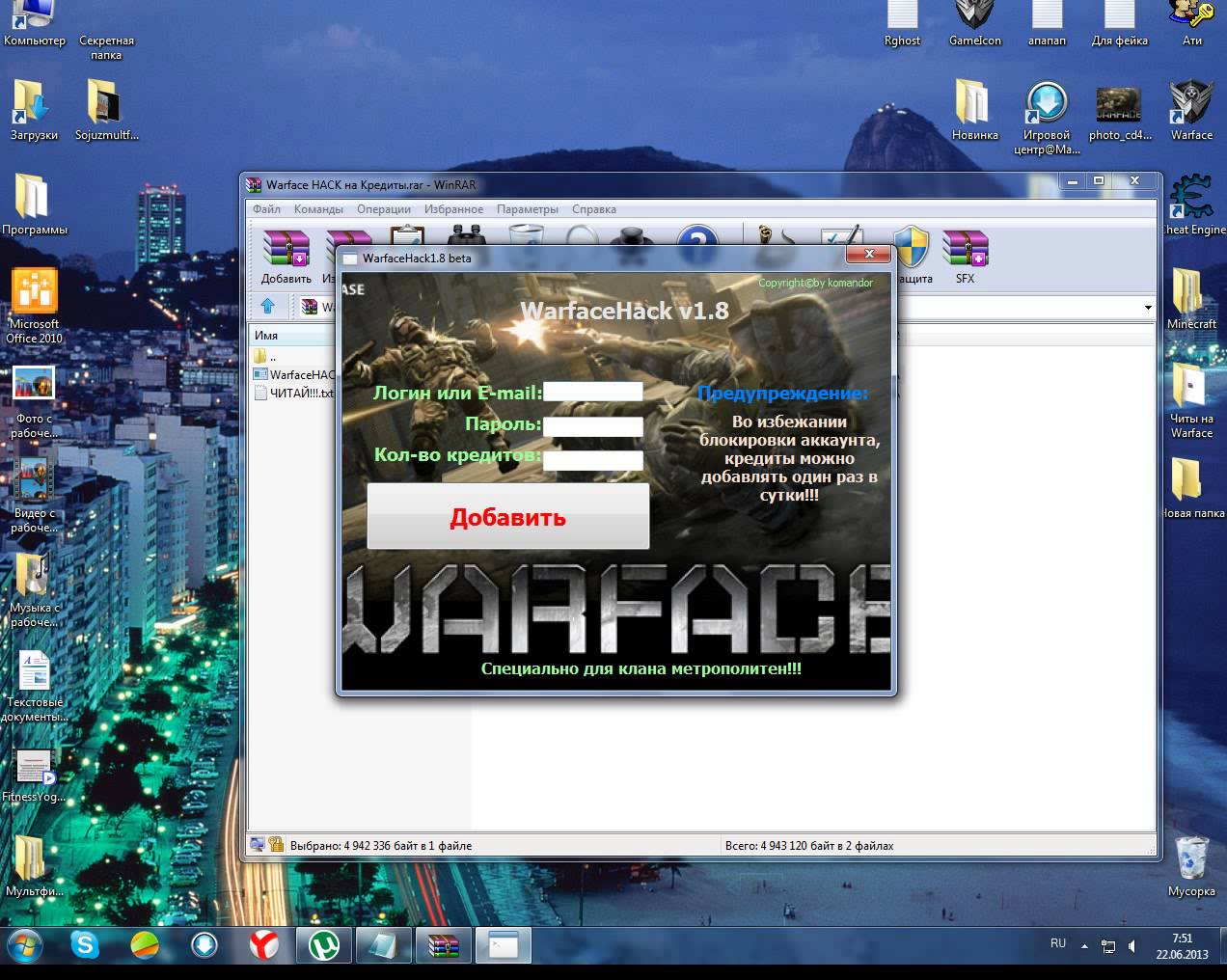Click the WinRAR up-folder arrow icon
The image size is (1227, 980).
pos(268,306)
